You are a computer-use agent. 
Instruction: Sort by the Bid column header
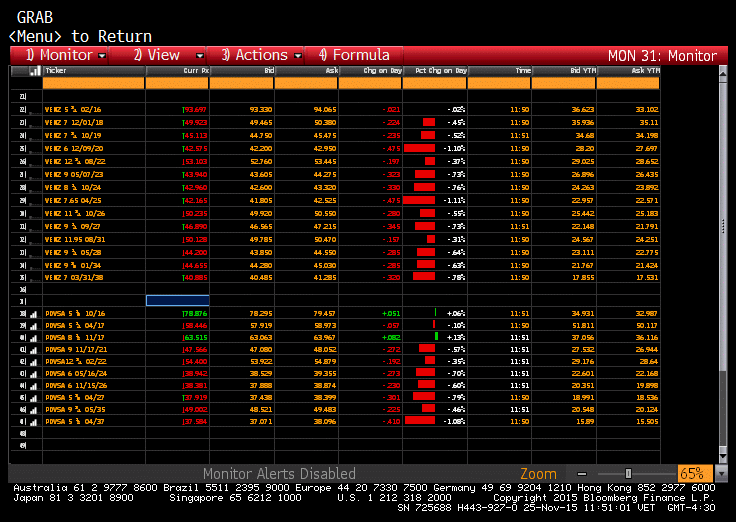[x=242, y=71]
